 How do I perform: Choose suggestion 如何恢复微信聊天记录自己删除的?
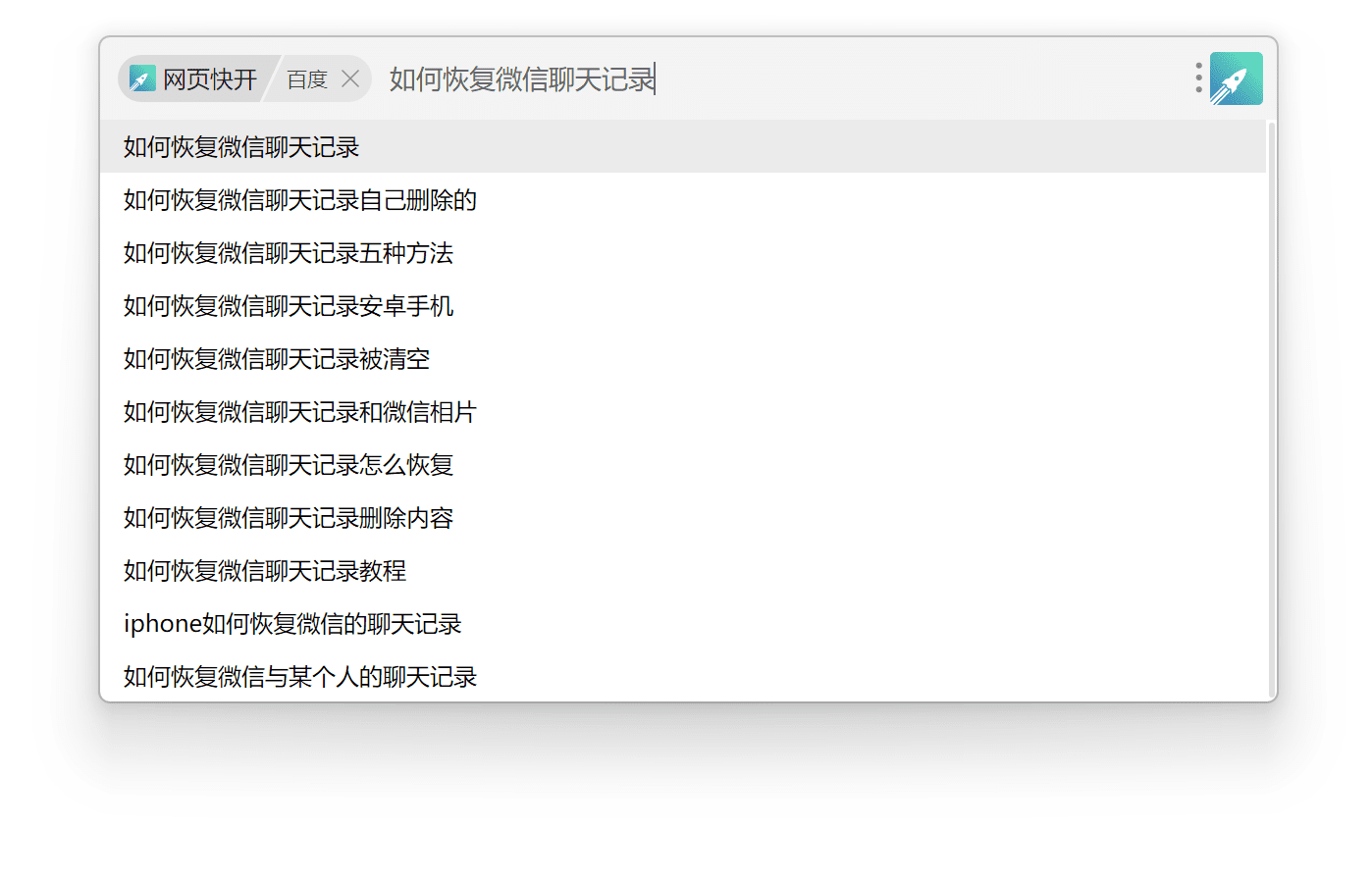tap(683, 200)
